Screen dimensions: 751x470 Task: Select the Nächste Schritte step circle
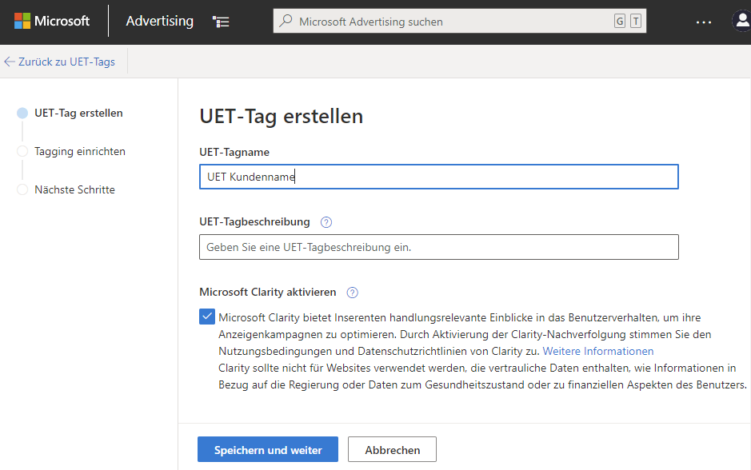pyautogui.click(x=22, y=190)
